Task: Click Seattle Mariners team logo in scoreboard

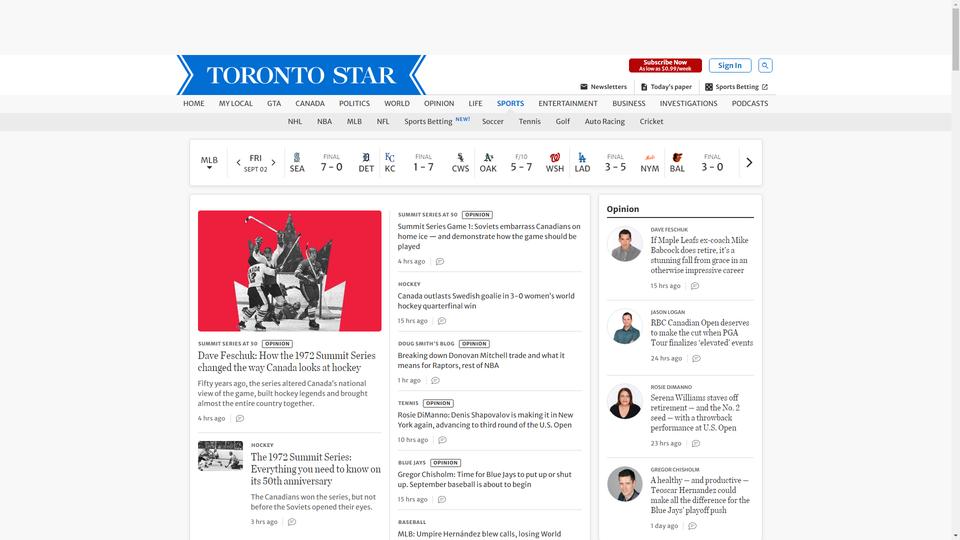Action: pyautogui.click(x=297, y=157)
